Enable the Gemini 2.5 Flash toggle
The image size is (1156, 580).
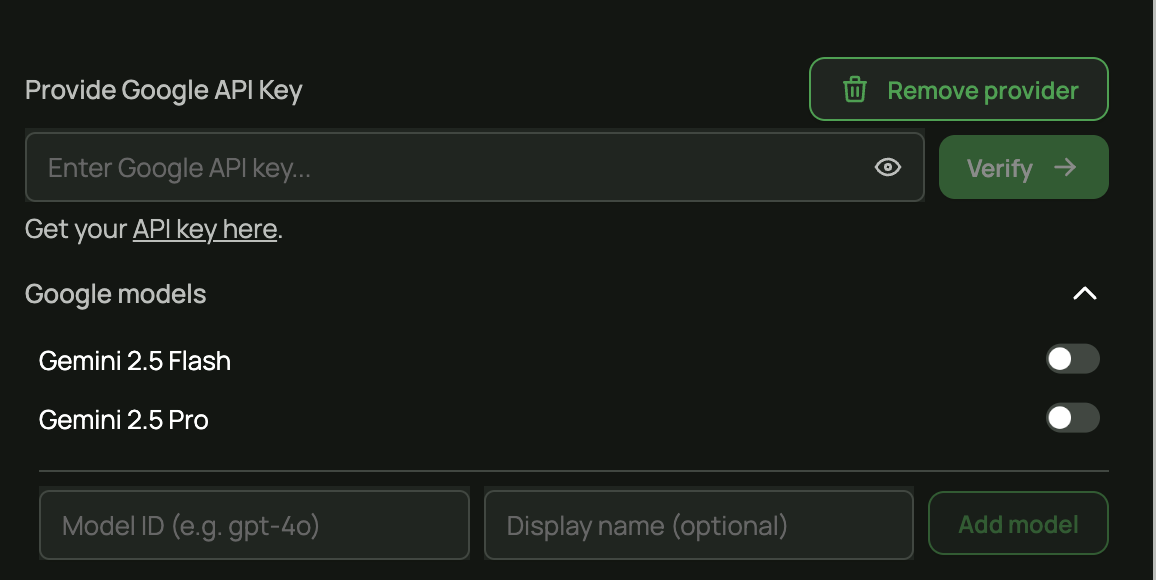pyautogui.click(x=1072, y=359)
